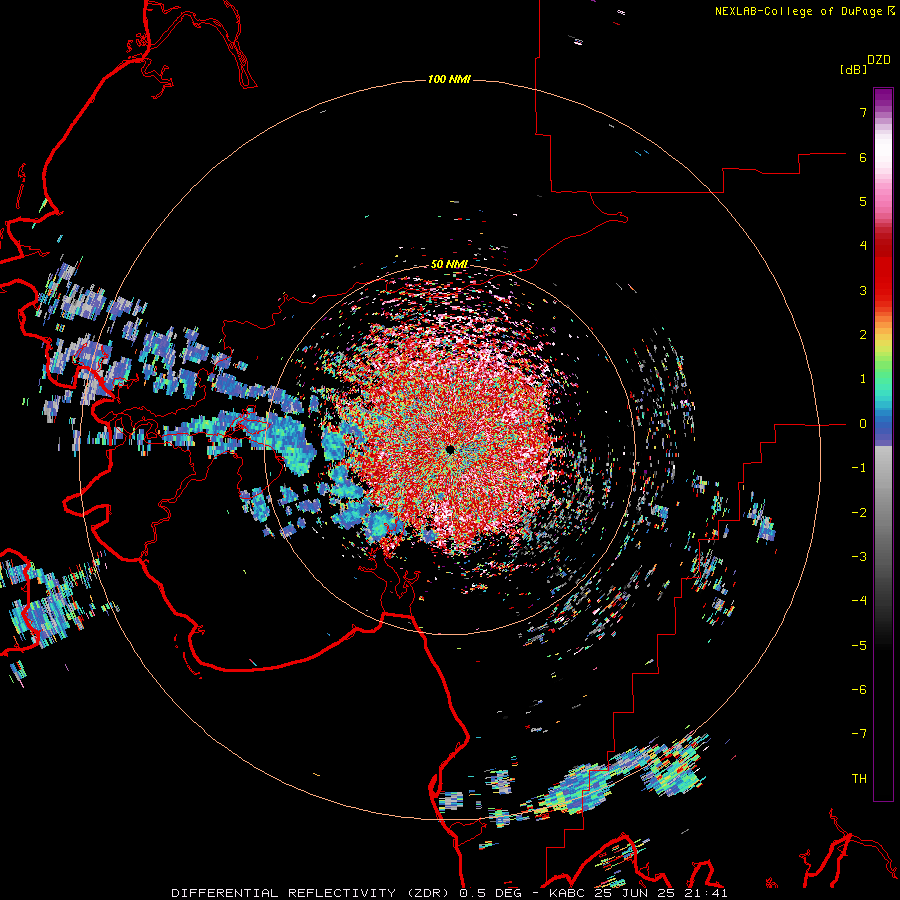Screen dimensions: 900x900
Task: Click the 50 NMI range ring label
Action: [x=449, y=264]
